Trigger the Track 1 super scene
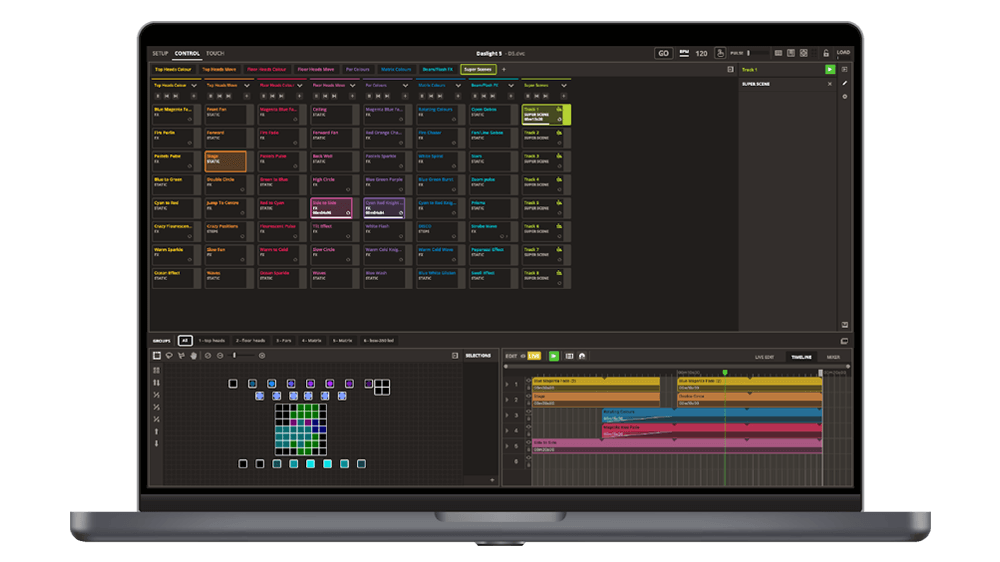This screenshot has width=1000, height=562. click(x=545, y=114)
